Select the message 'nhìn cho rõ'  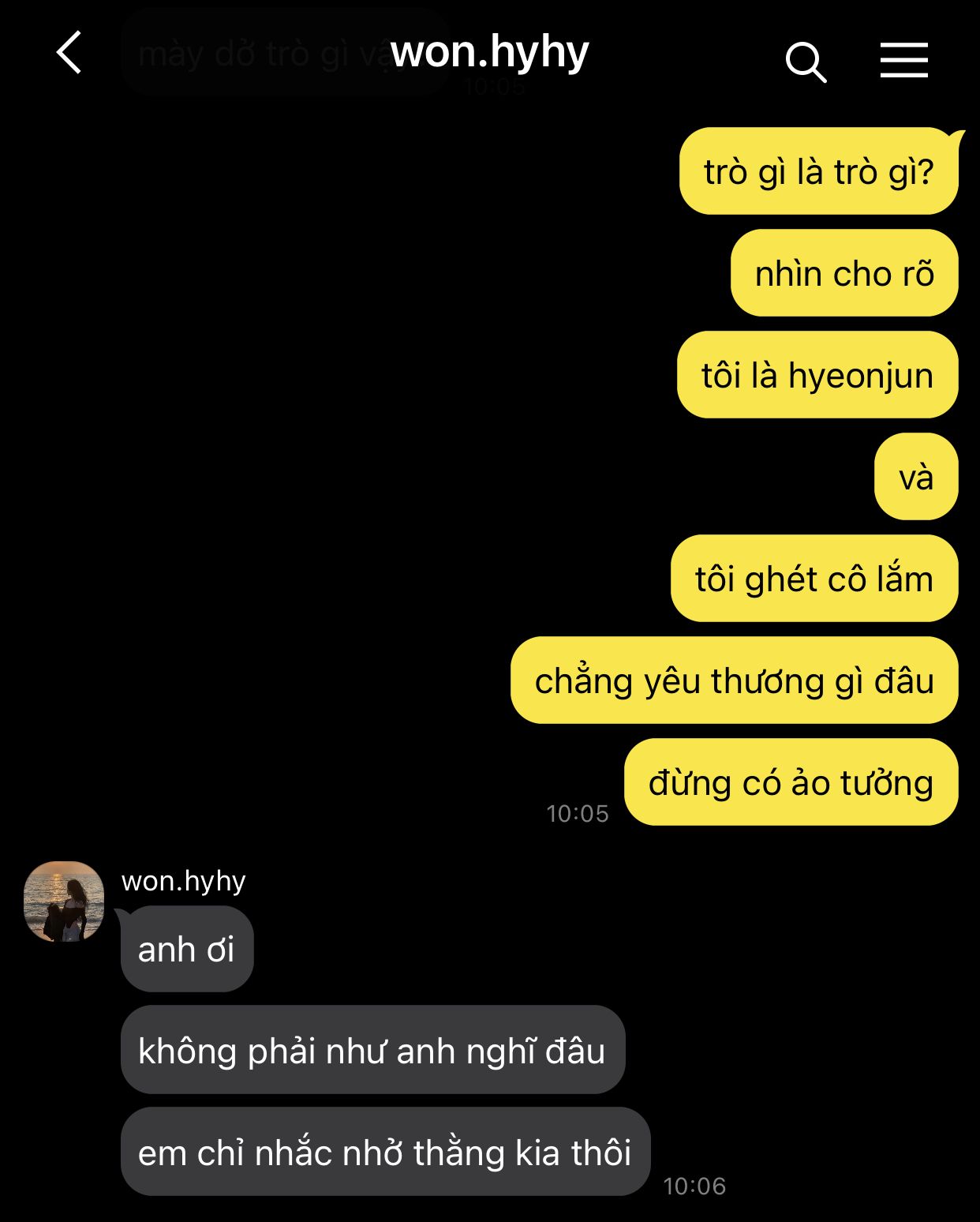(844, 273)
